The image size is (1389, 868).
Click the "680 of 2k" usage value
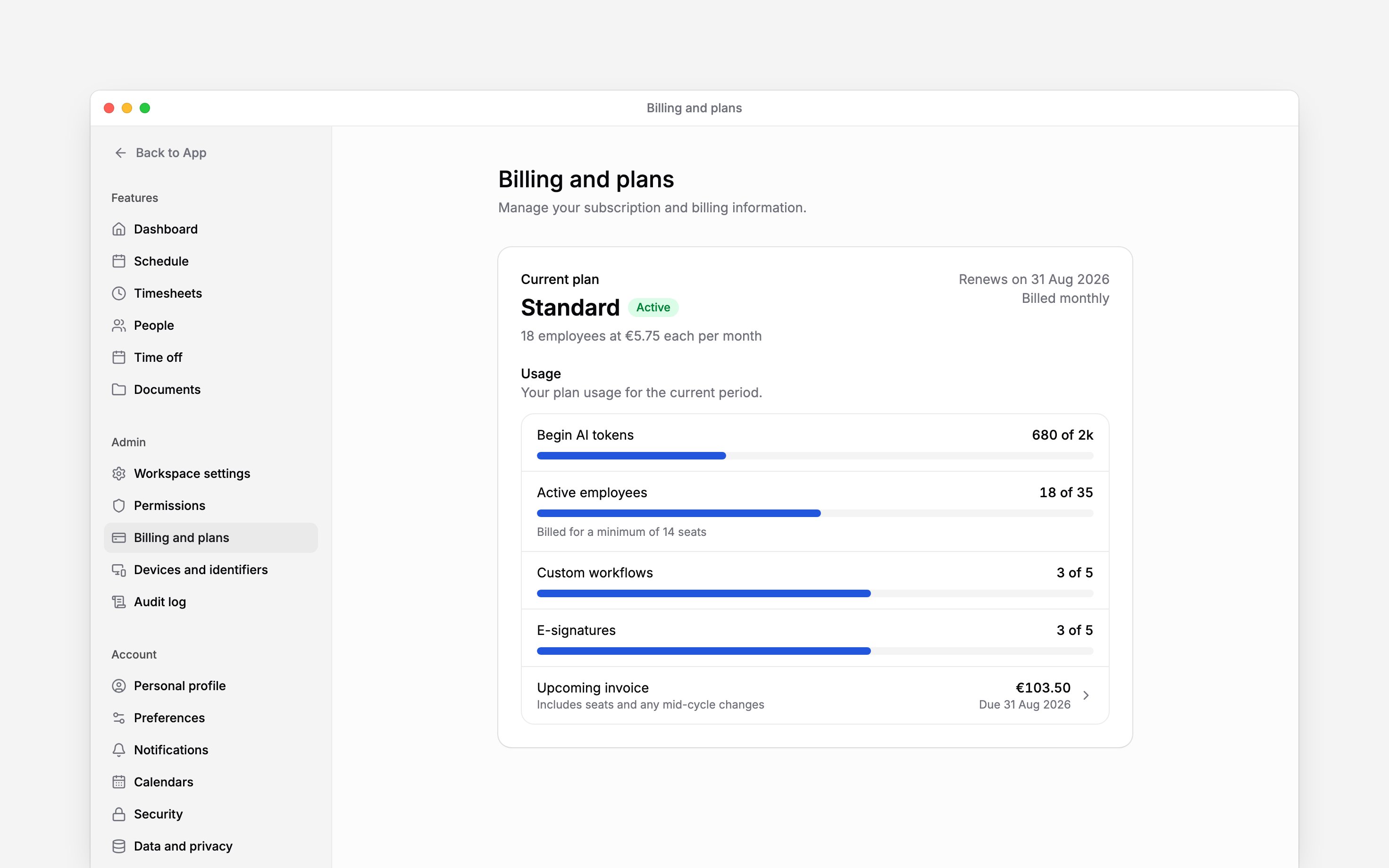coord(1063,435)
